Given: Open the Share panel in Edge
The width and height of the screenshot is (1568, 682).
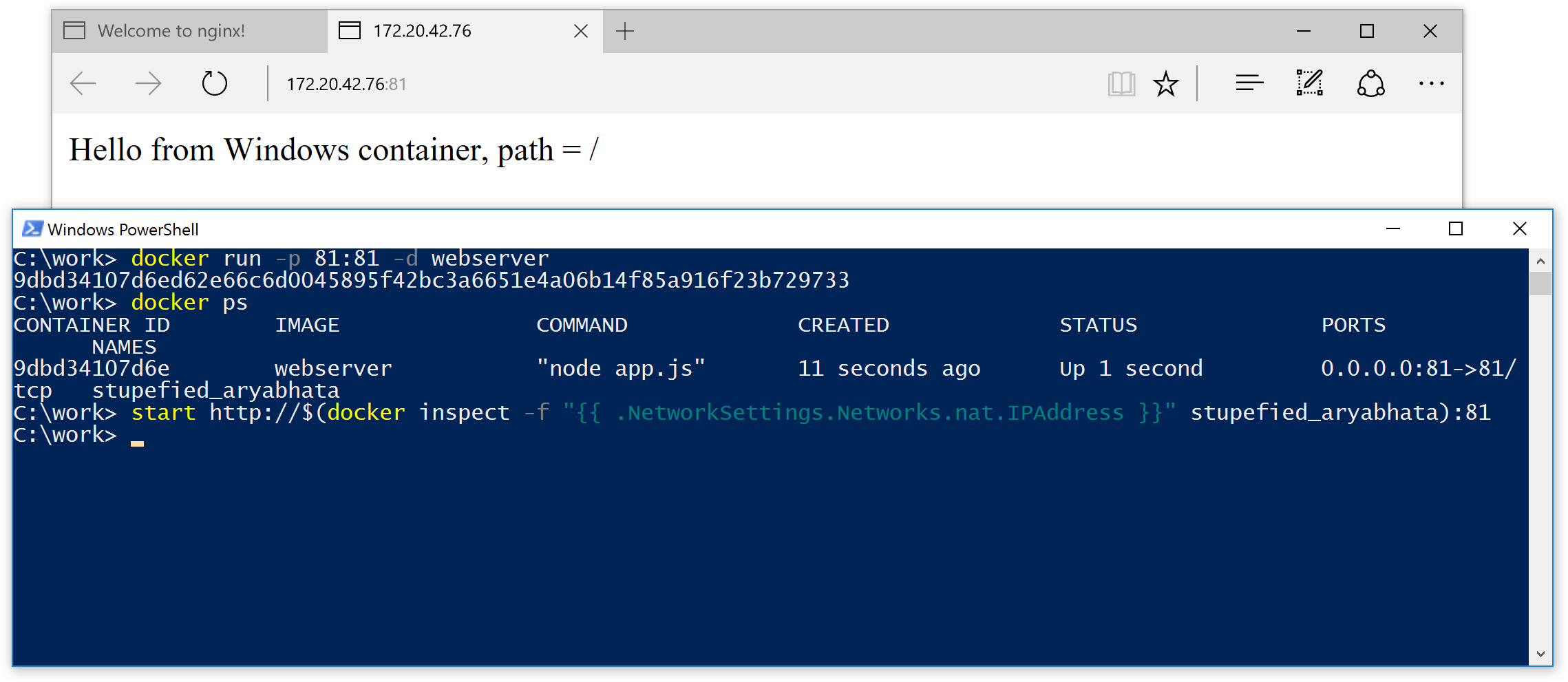Looking at the screenshot, I should (1370, 83).
